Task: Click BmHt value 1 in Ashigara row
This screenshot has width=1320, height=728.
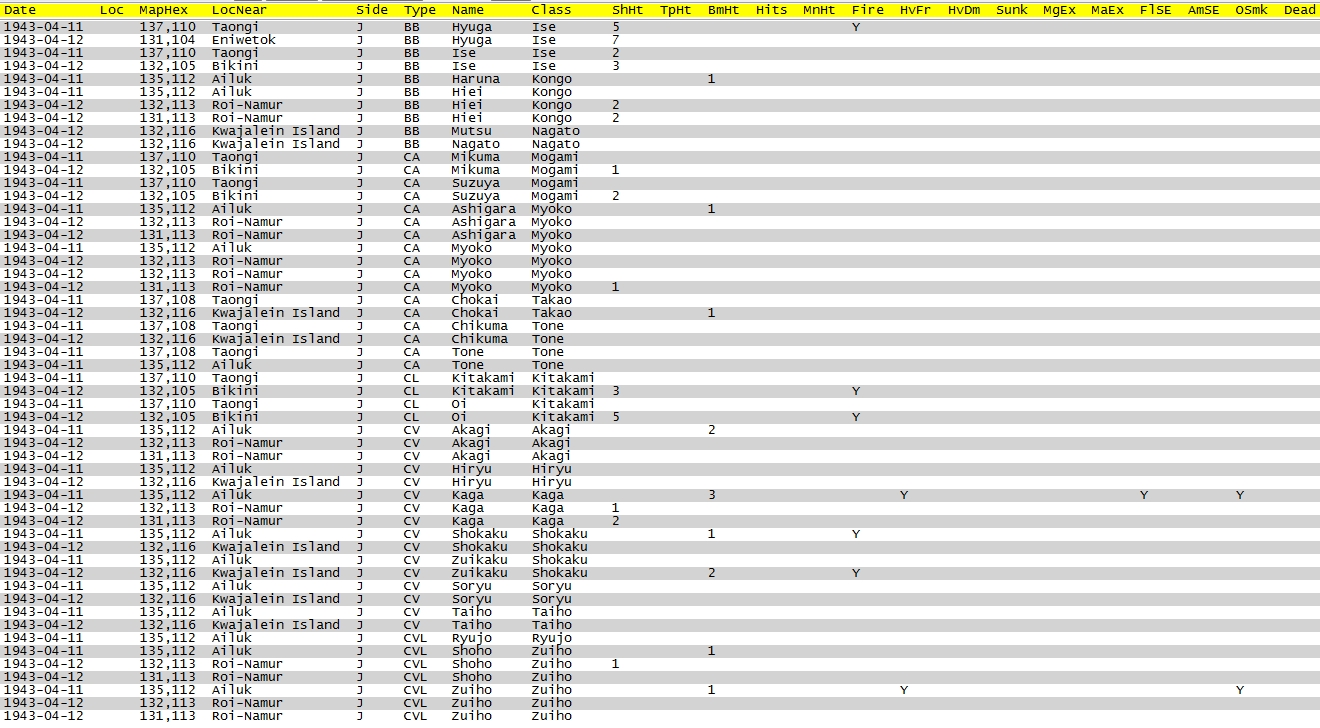Action: [x=712, y=209]
